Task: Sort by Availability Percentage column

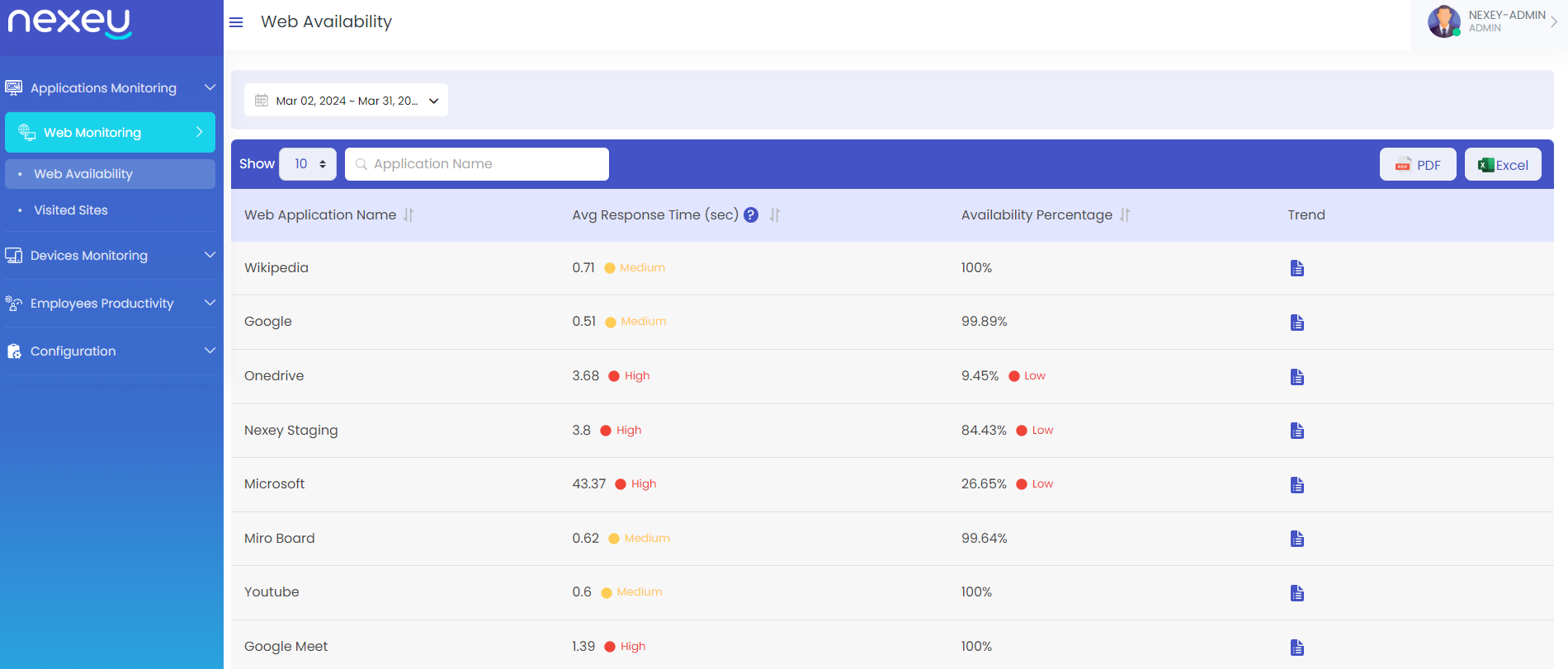Action: click(1125, 215)
